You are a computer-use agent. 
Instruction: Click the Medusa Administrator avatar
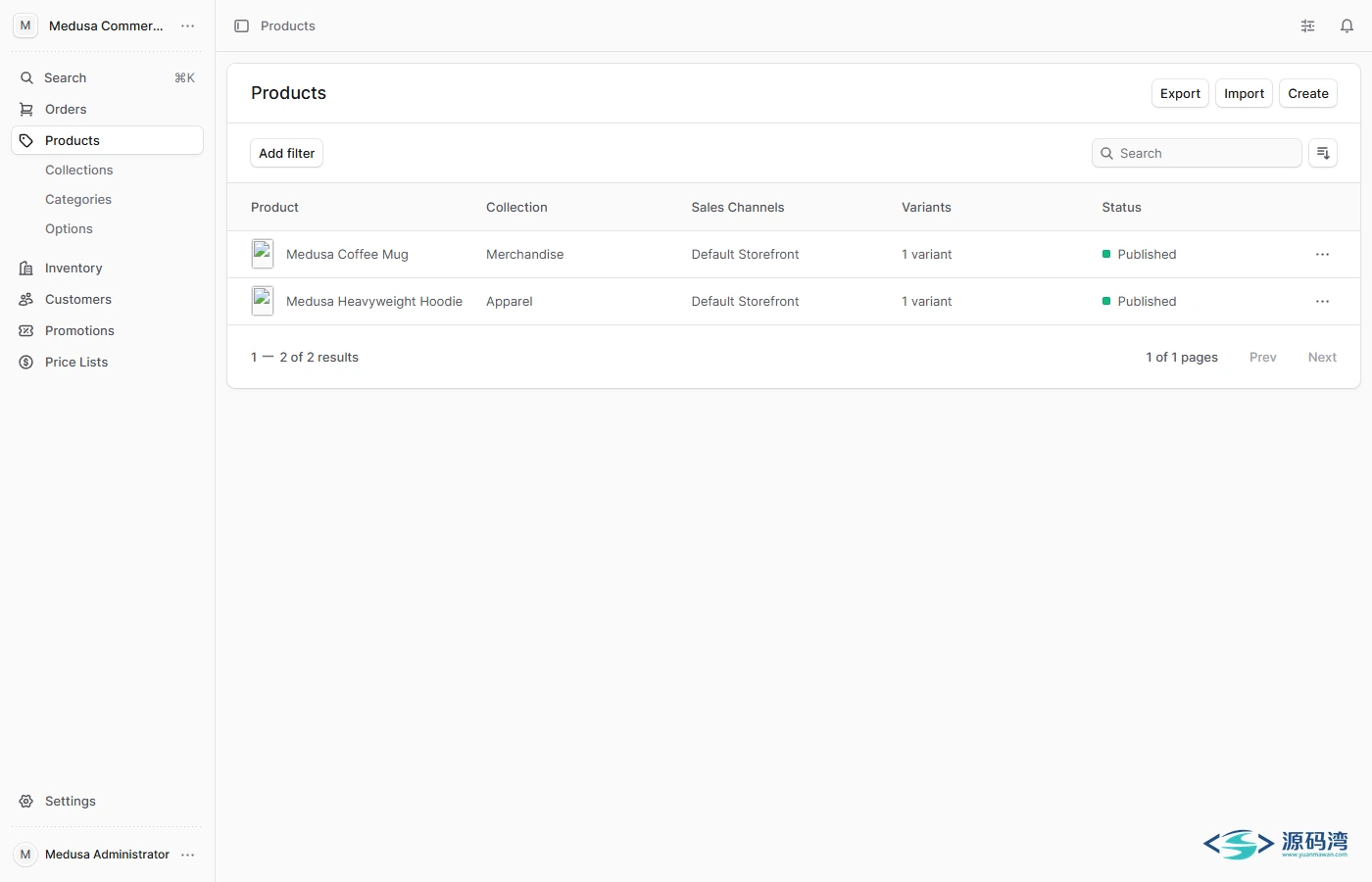25,855
